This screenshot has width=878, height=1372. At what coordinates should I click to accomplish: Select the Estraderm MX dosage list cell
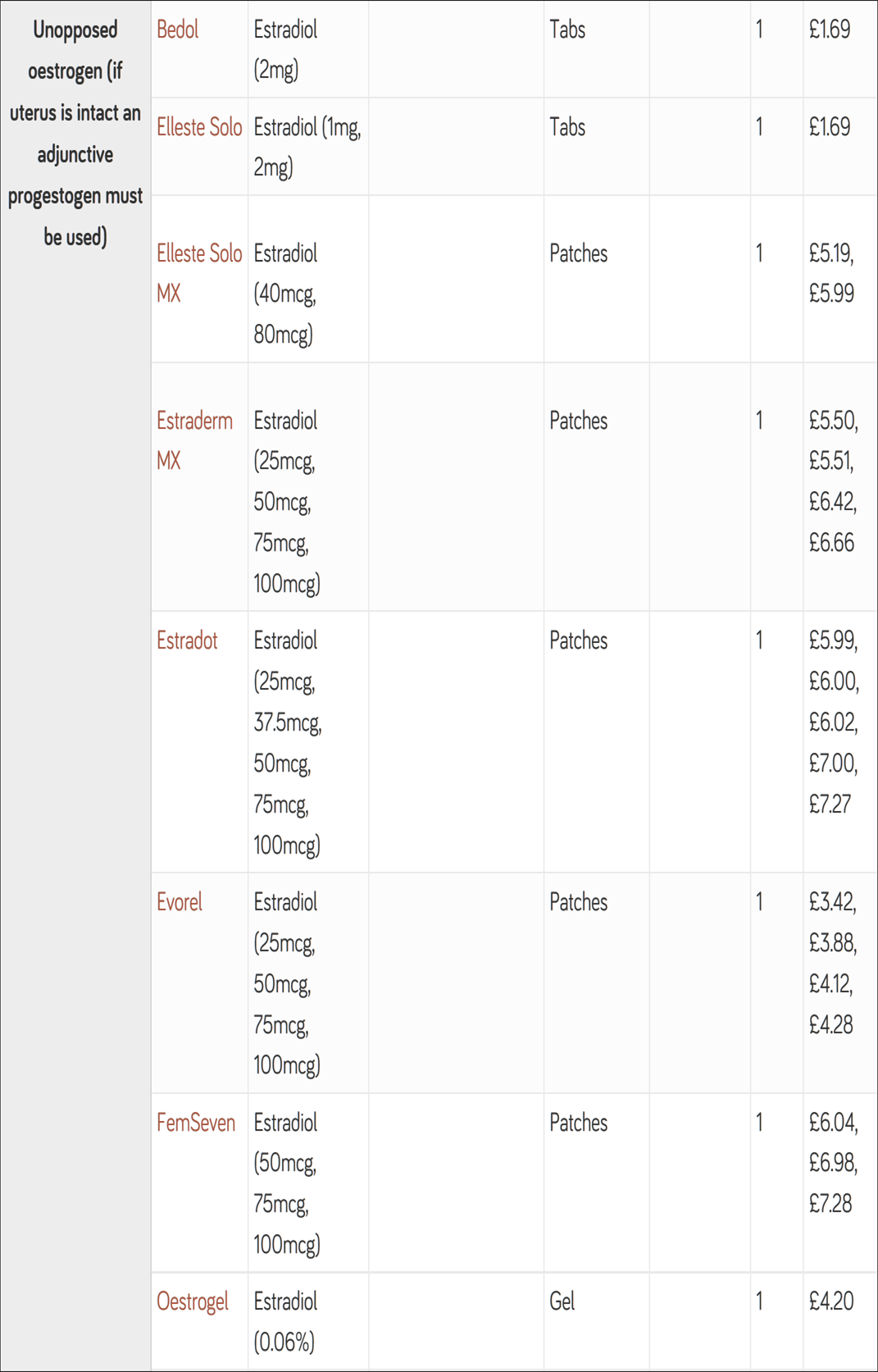pos(308,487)
